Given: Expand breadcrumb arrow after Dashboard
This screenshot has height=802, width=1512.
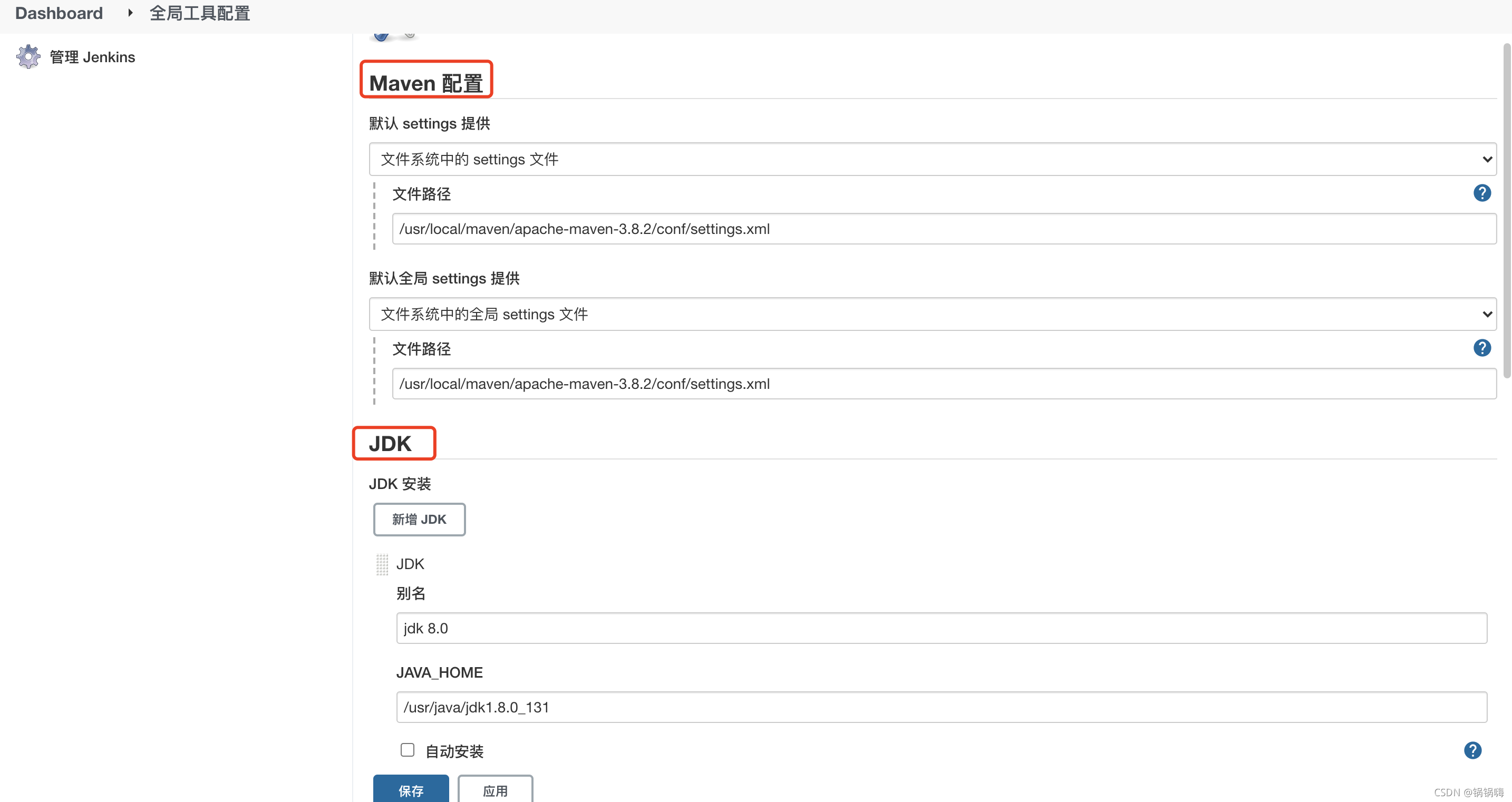Looking at the screenshot, I should coord(130,13).
